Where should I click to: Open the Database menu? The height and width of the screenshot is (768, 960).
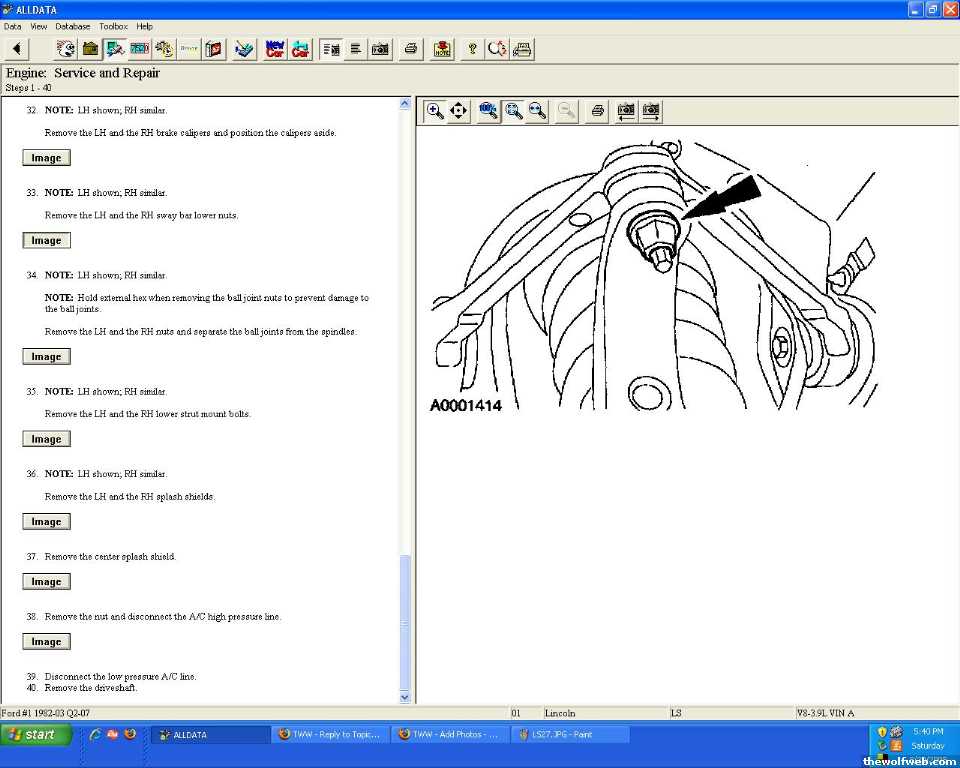72,26
